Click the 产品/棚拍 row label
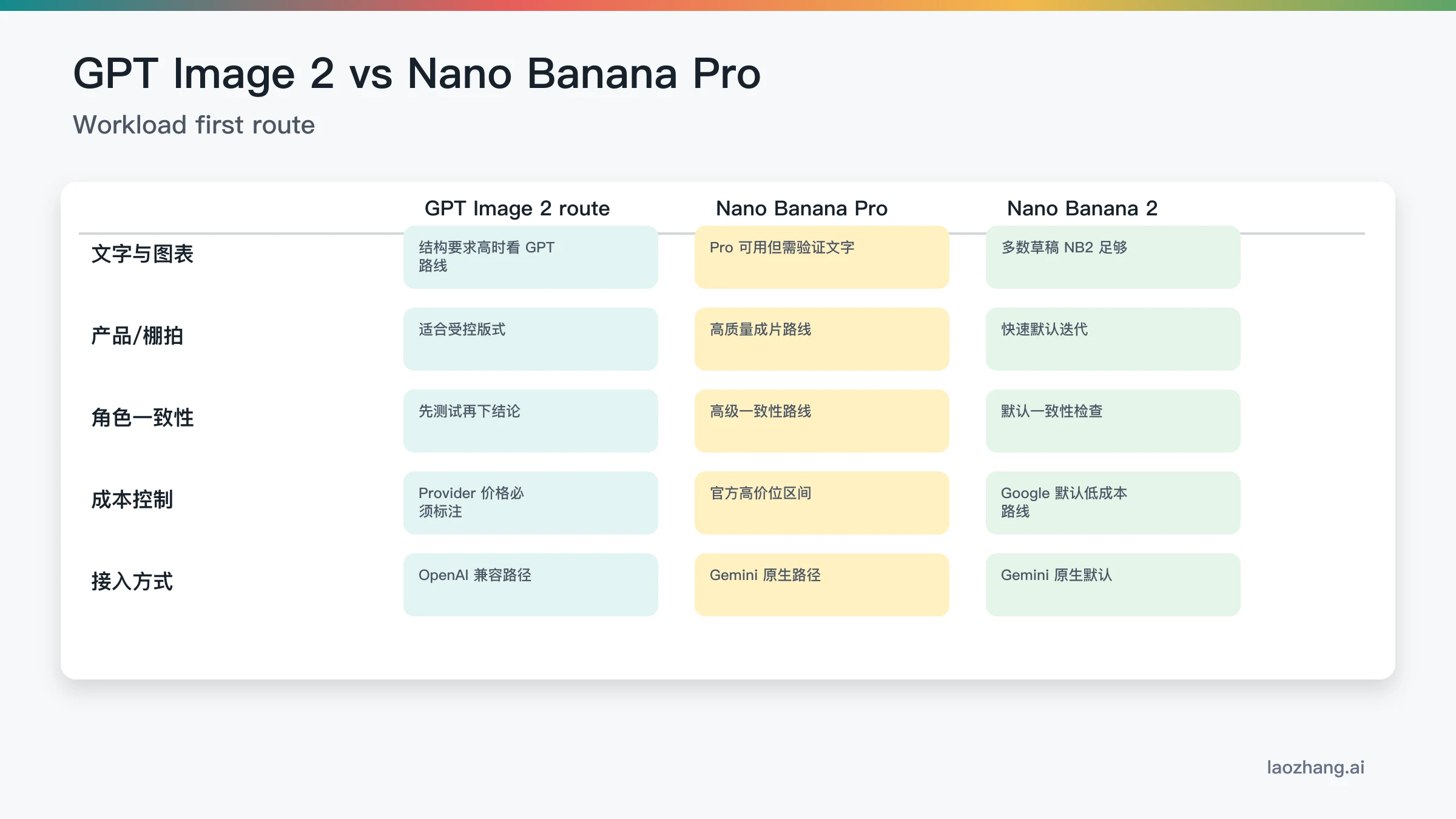The height and width of the screenshot is (819, 1456). tap(137, 336)
